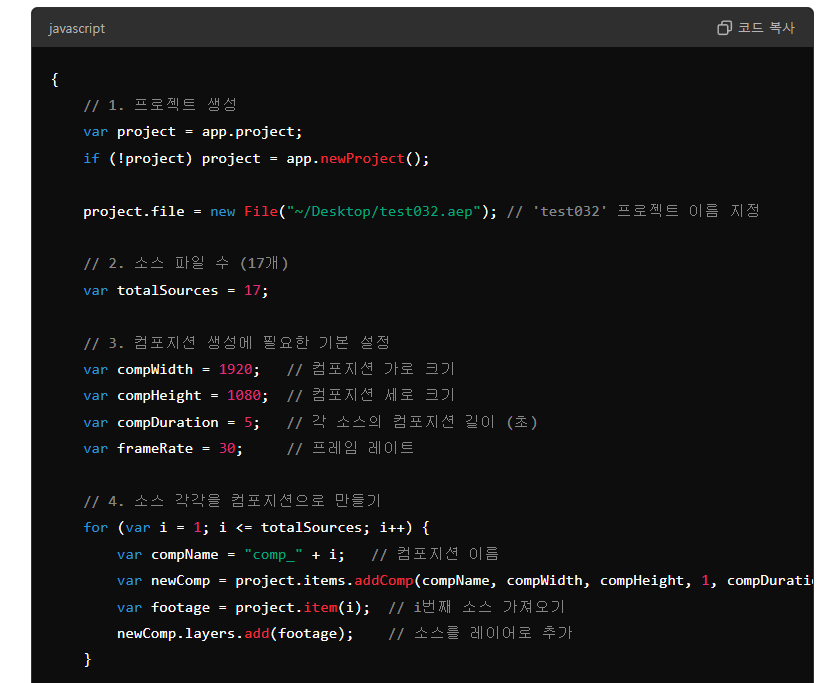Screen dimensions: 827x683
Task: Click the string "comp_" in compName line
Action: [x=273, y=555]
